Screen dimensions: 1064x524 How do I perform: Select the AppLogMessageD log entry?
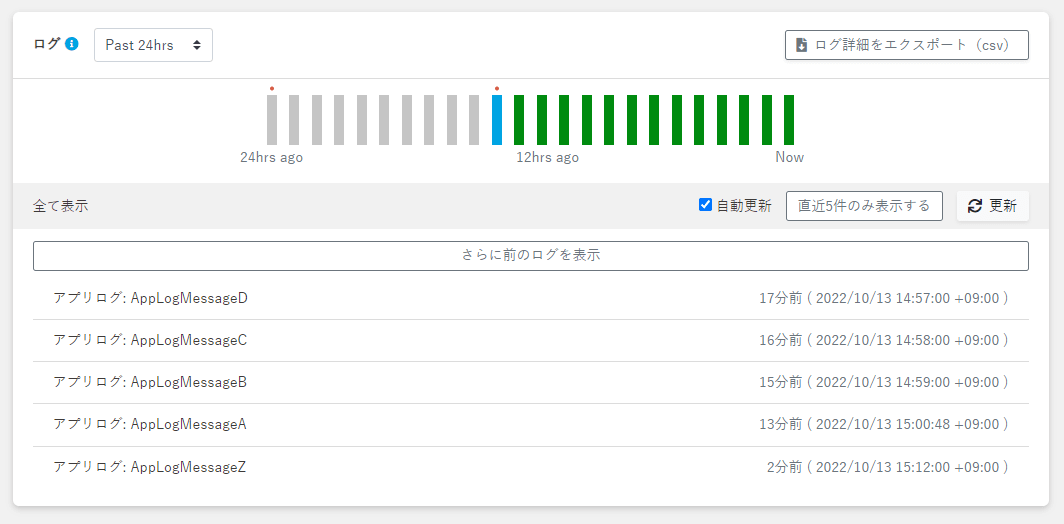[150, 298]
